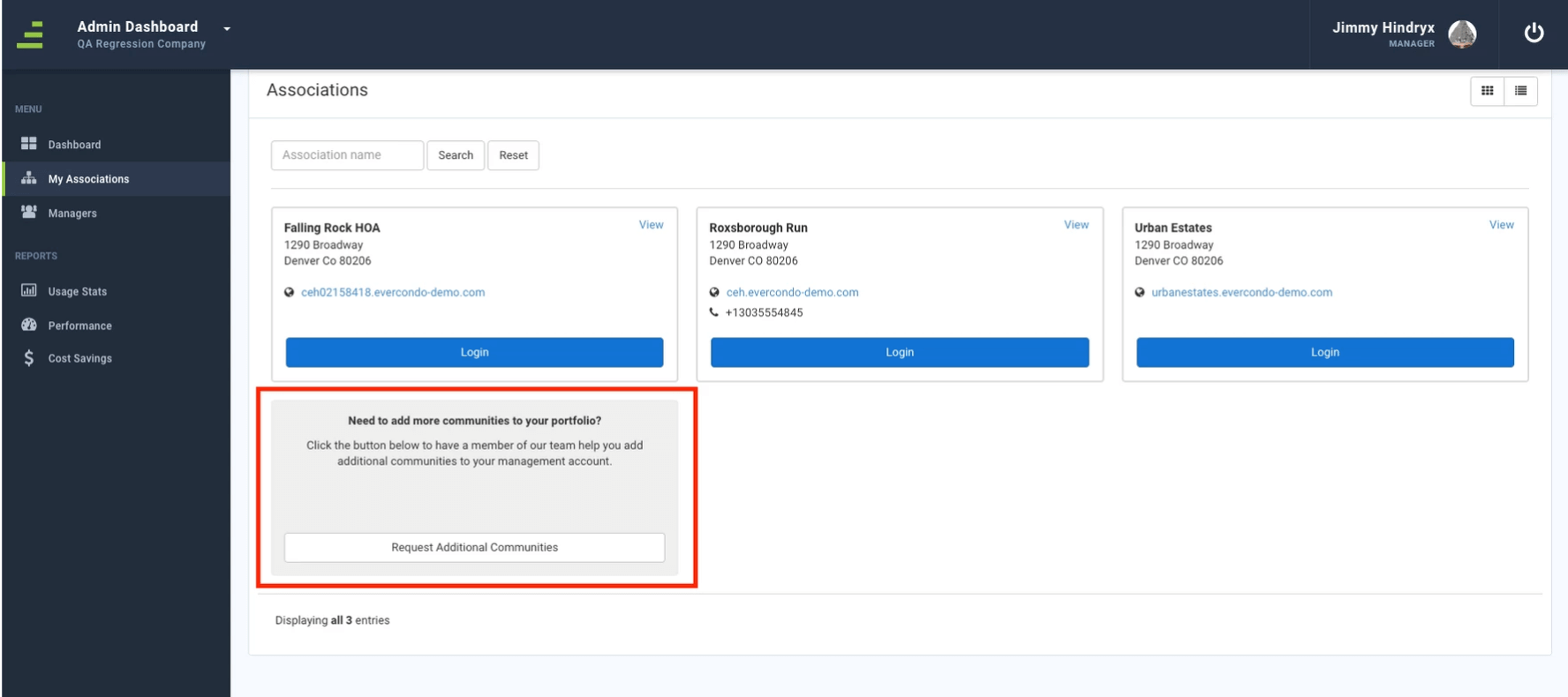Click the Performance gauge icon
The width and height of the screenshot is (1568, 697).
pos(29,324)
